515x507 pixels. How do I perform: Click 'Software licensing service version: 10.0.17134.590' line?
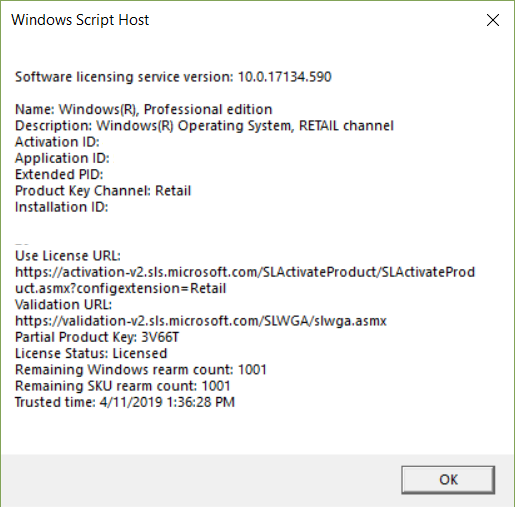click(173, 77)
